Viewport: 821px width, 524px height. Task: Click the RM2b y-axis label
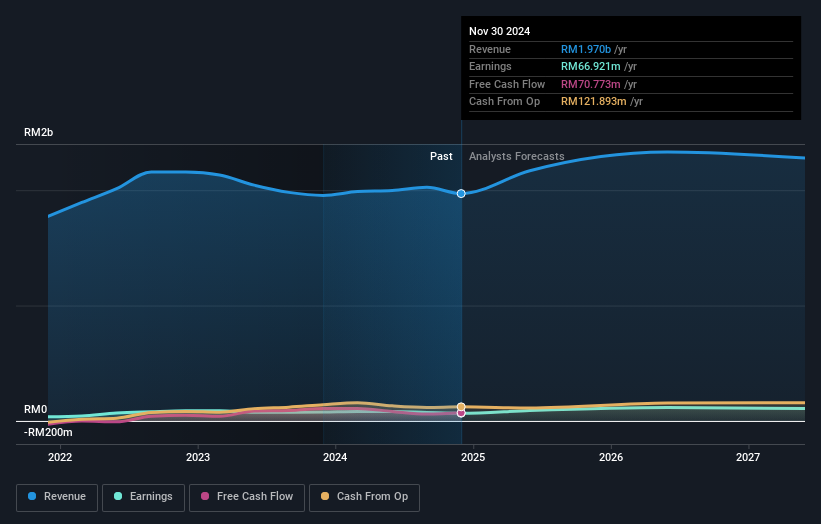point(39,132)
